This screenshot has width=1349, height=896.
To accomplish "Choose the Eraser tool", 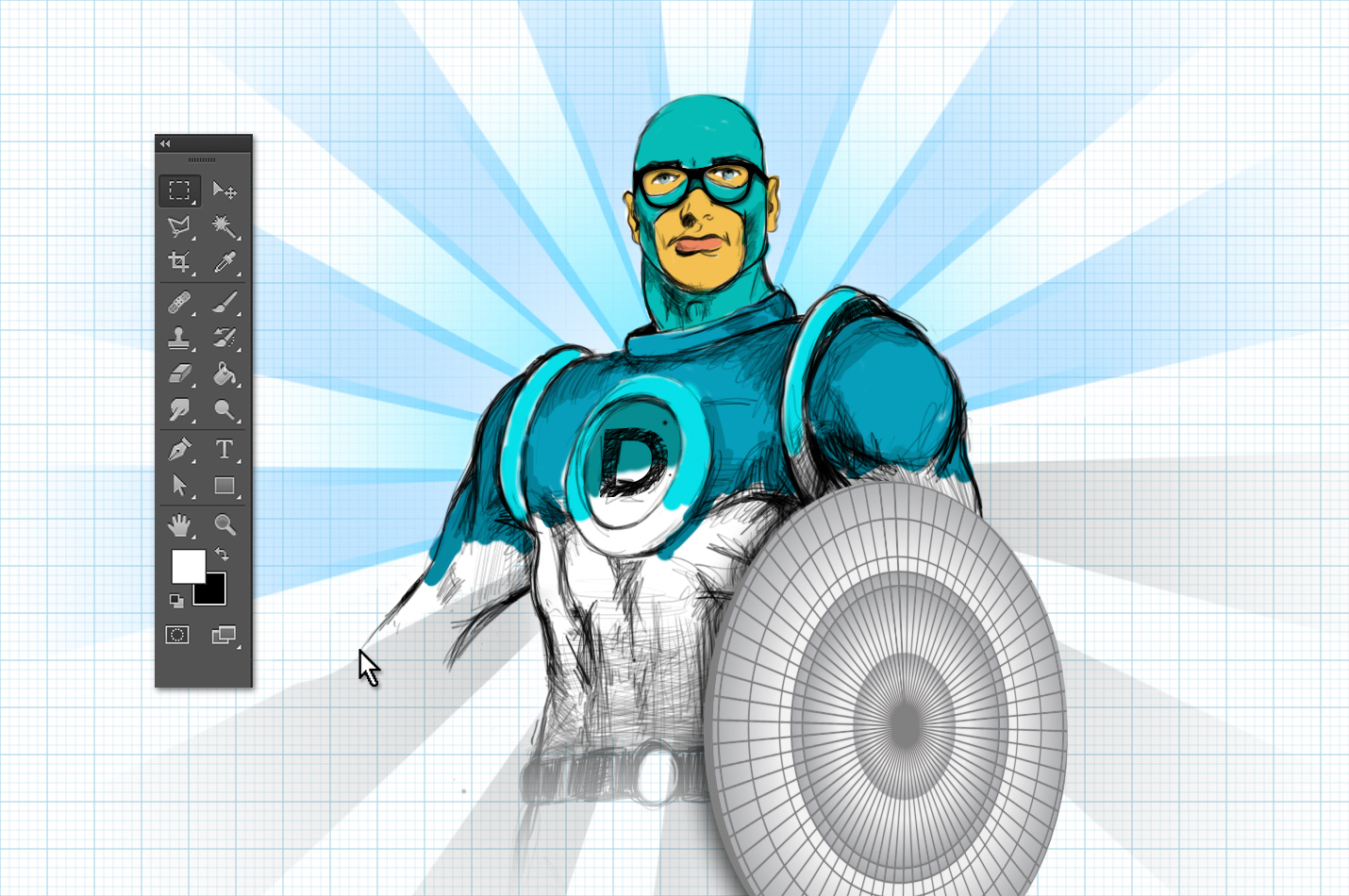I will 179,374.
